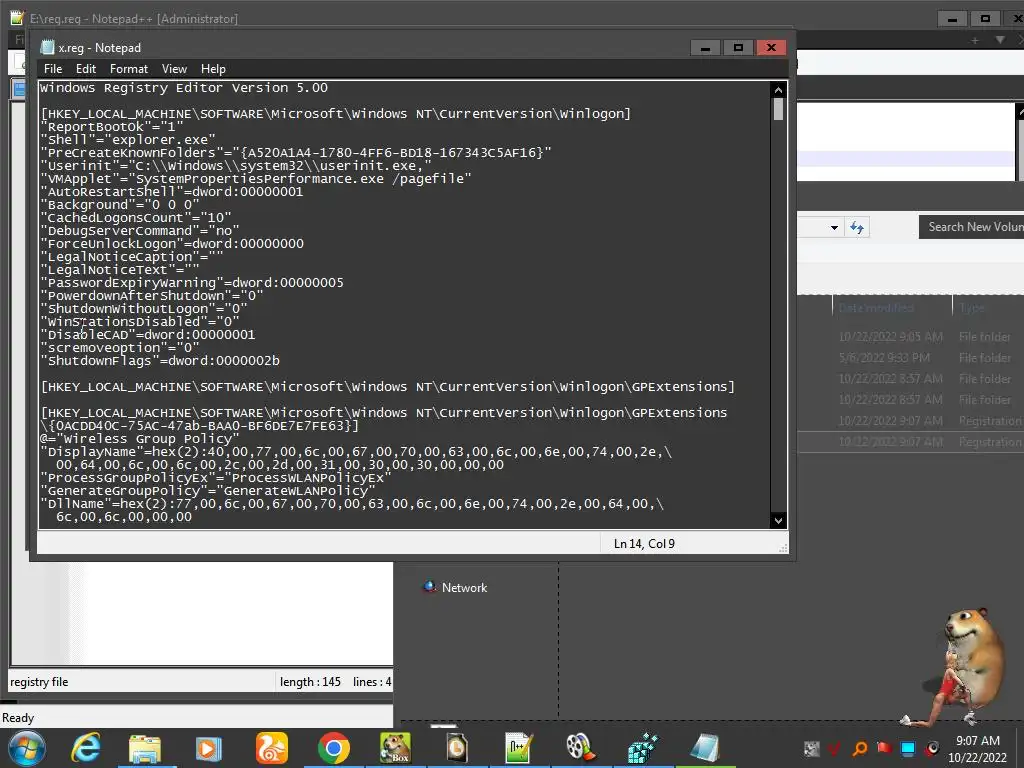Click the Search New Volume field

pos(971,227)
